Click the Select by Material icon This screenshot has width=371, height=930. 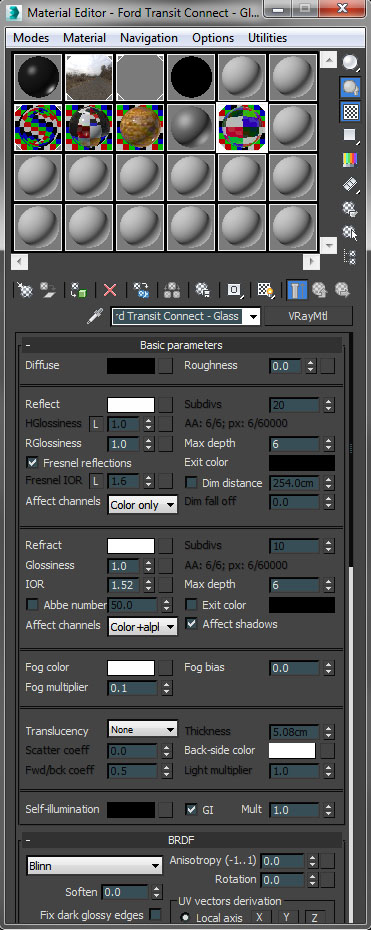click(350, 232)
